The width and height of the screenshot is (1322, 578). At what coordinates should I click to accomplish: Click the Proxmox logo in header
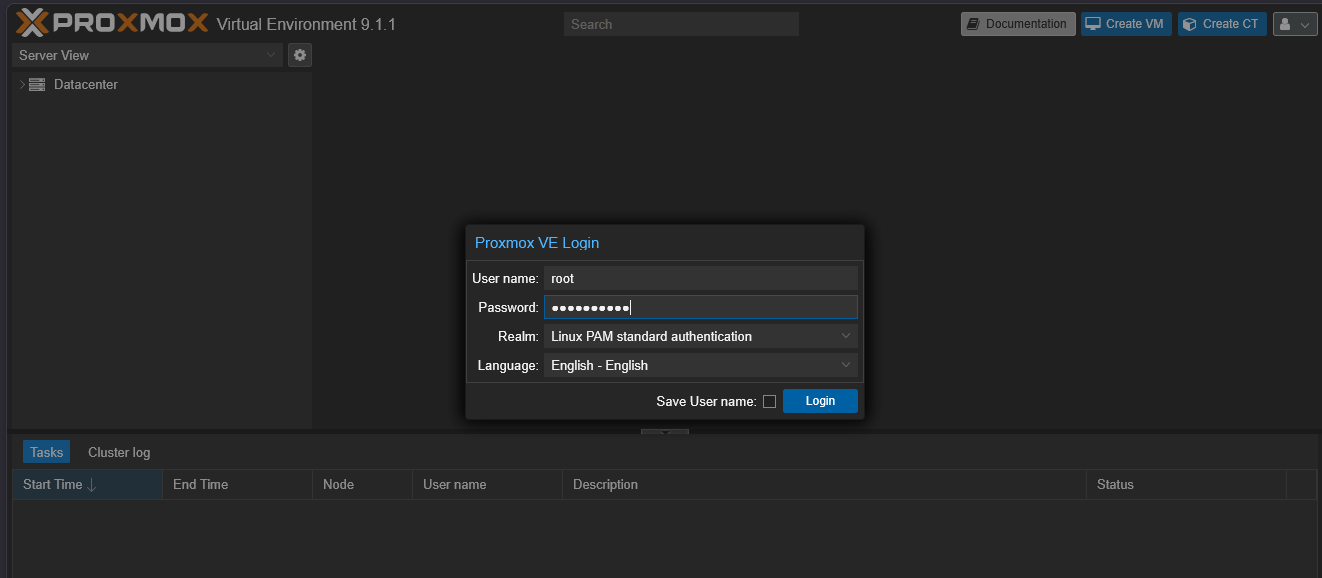pos(112,22)
